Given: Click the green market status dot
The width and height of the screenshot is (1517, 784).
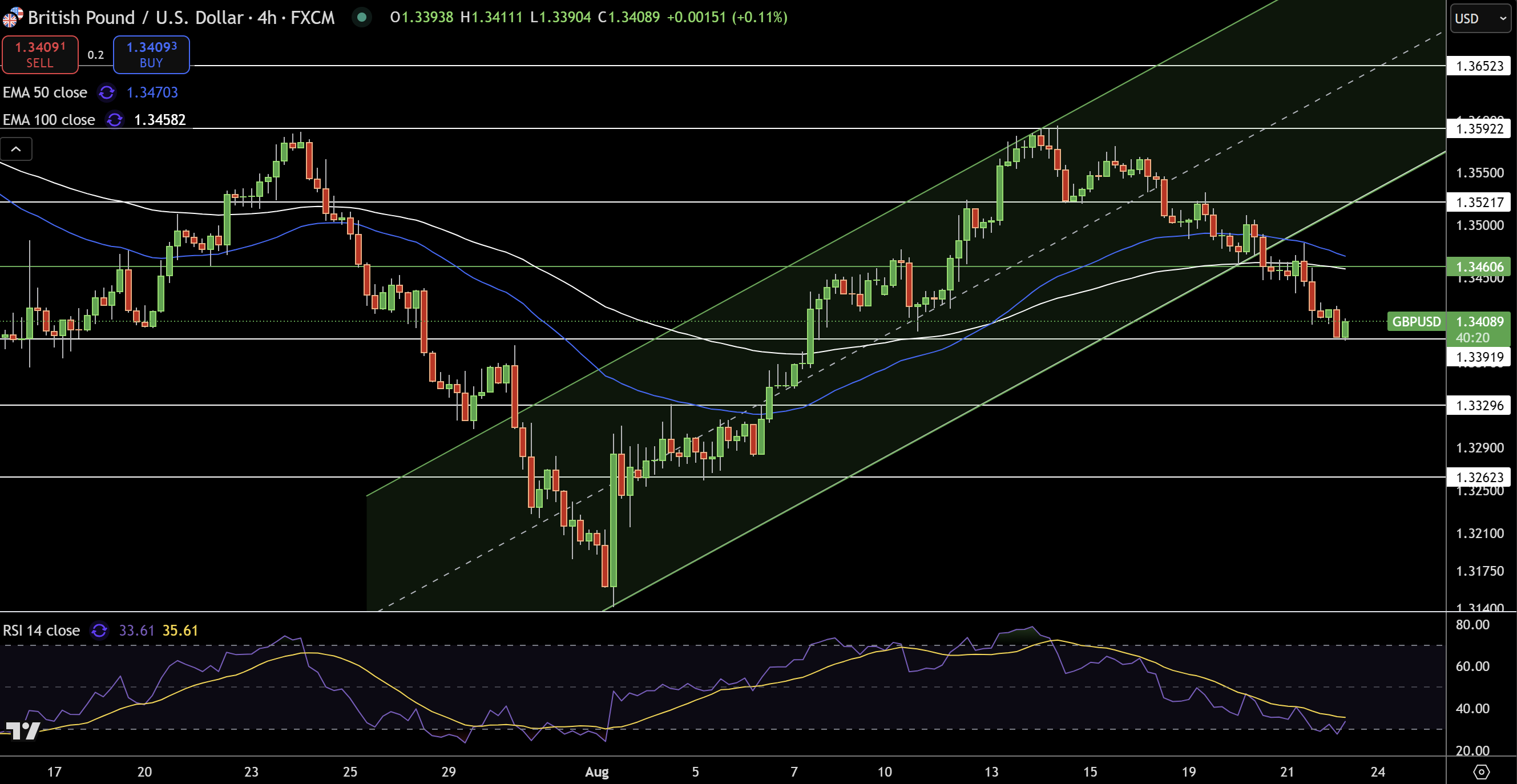Looking at the screenshot, I should pos(362,18).
